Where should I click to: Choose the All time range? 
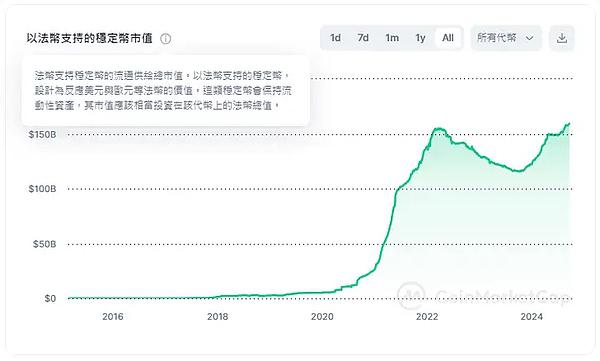point(448,38)
